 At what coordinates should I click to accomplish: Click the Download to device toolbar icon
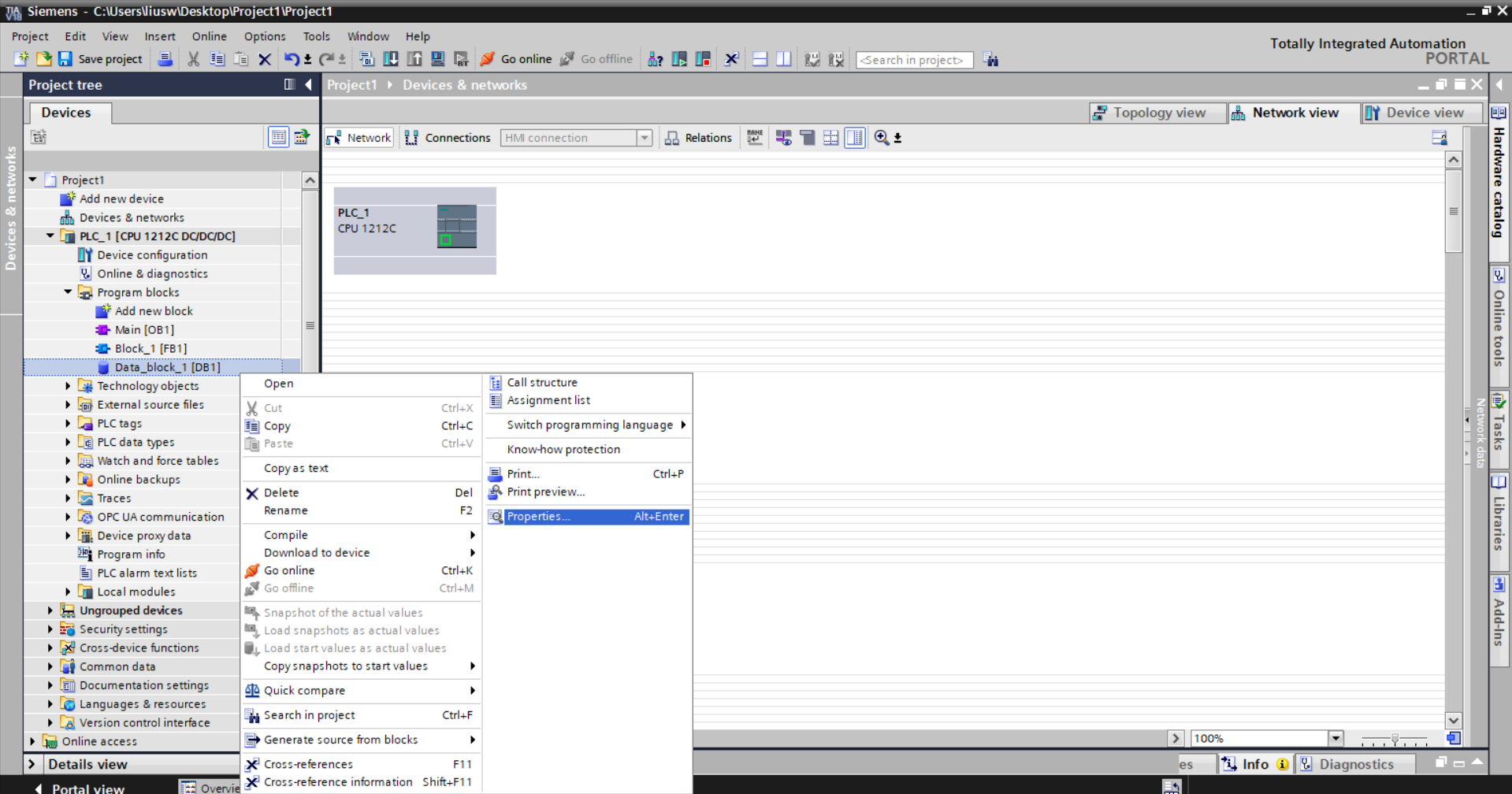(390, 59)
